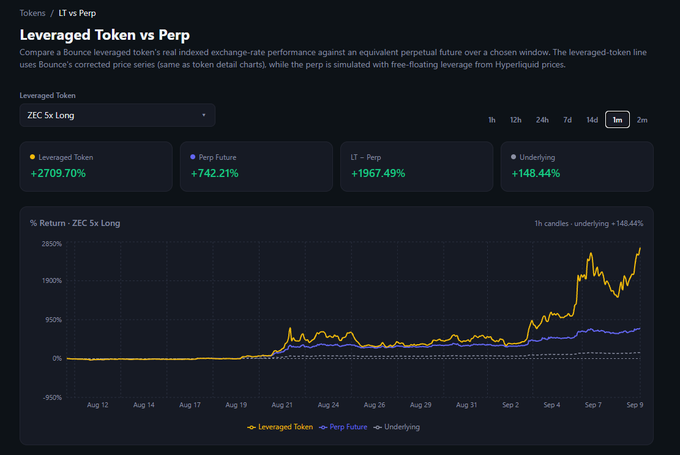Click the Aug 14 x-axis label
Image resolution: width=680 pixels, height=455 pixels.
144,405
